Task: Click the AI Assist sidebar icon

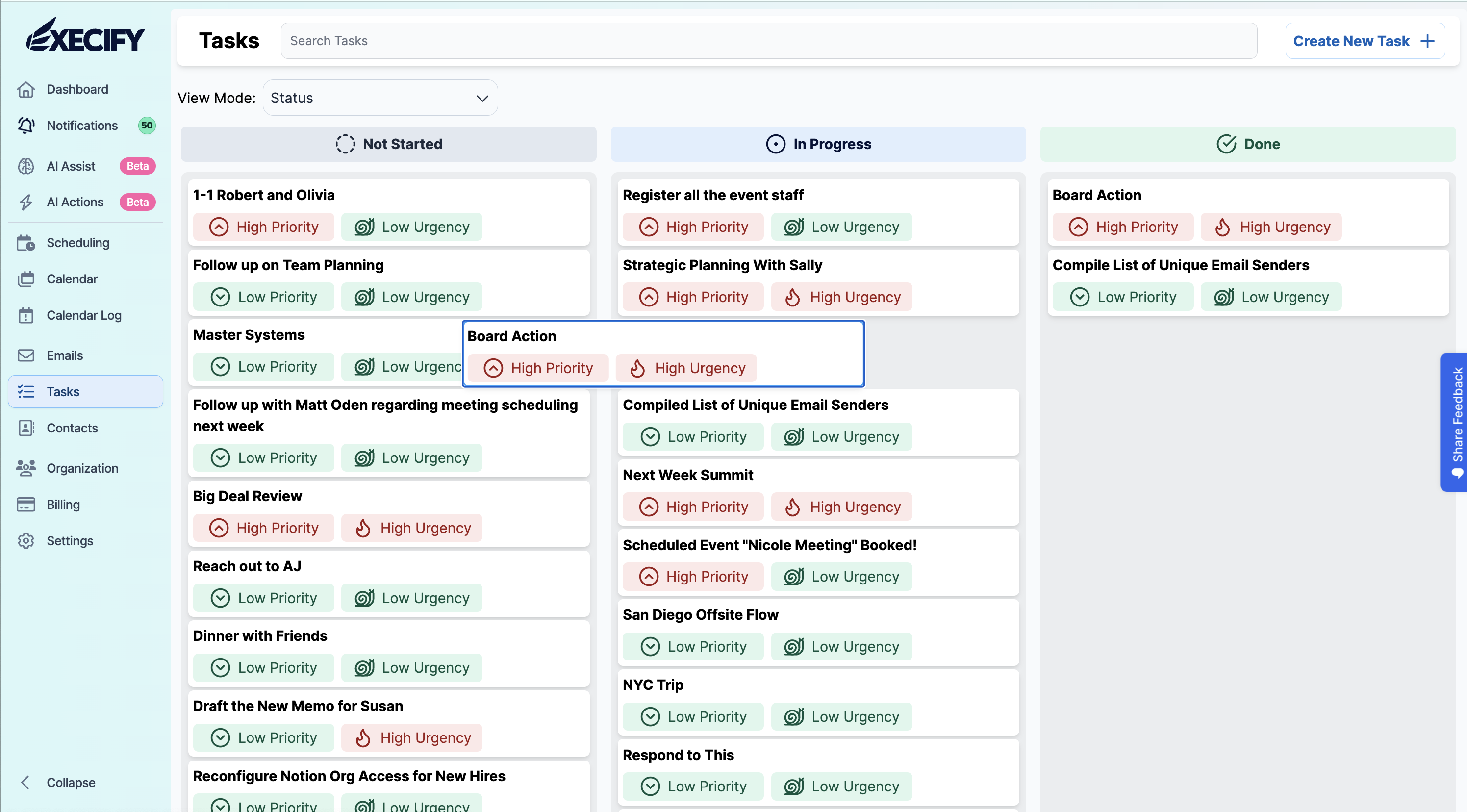Action: (x=26, y=166)
